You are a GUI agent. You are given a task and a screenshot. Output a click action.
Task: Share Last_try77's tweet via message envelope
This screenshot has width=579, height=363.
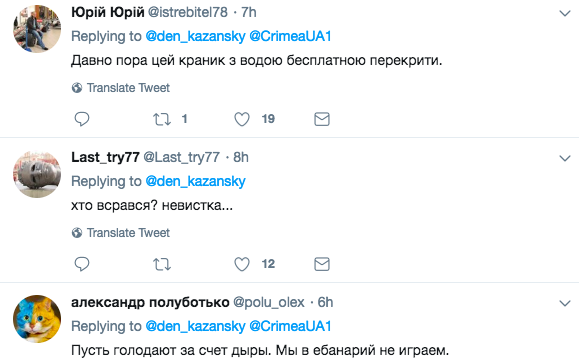pos(322,264)
